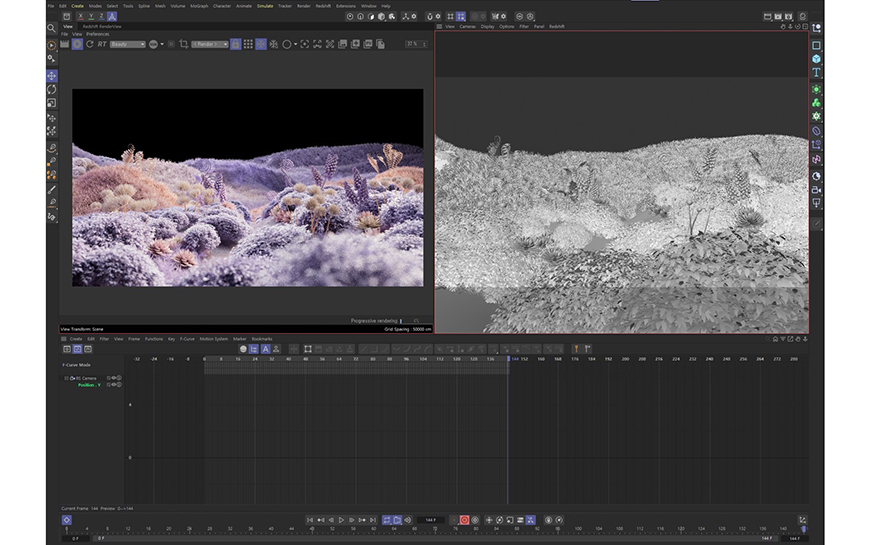Viewport: 871px width, 545px height.
Task: Click the search magnifier icon
Action: 52,28
